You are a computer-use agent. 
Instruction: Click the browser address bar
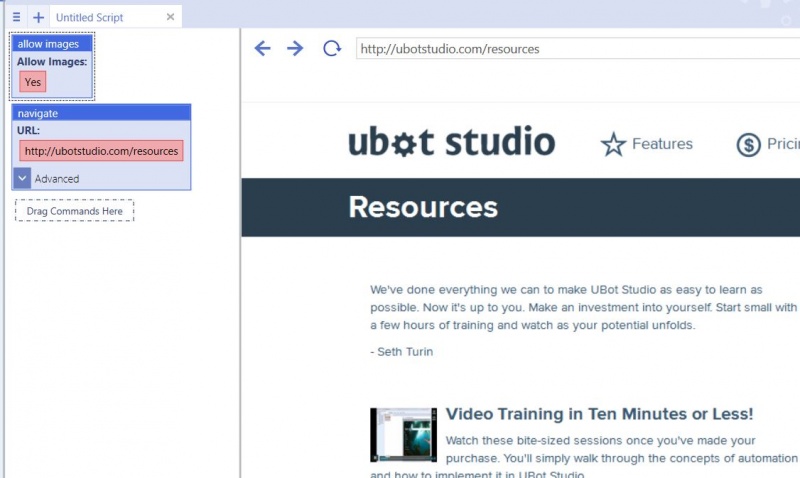click(x=578, y=48)
